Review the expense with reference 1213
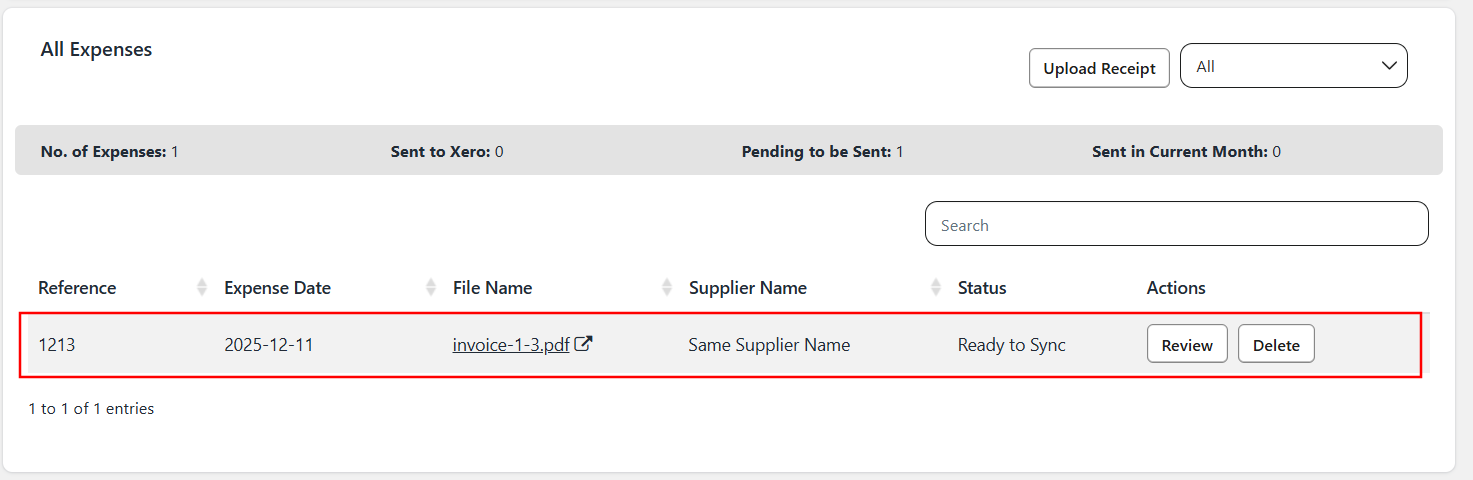This screenshot has width=1473, height=480. click(1187, 345)
